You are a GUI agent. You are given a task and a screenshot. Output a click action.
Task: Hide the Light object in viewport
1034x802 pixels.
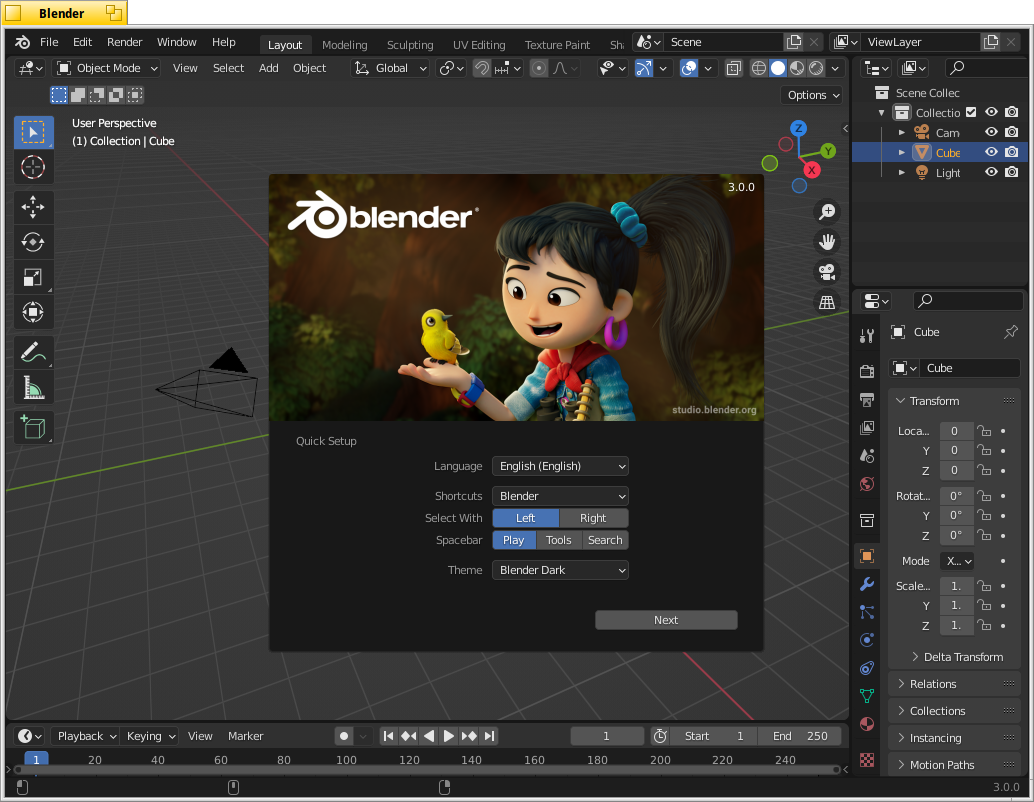(x=991, y=172)
